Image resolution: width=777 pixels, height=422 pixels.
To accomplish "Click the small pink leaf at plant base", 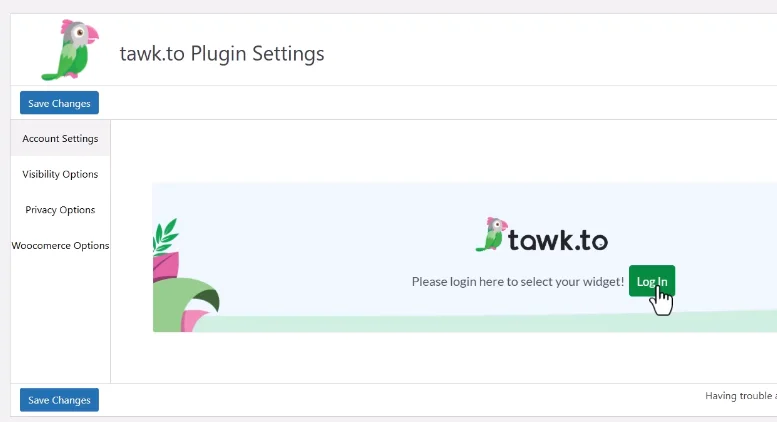I will tap(194, 320).
